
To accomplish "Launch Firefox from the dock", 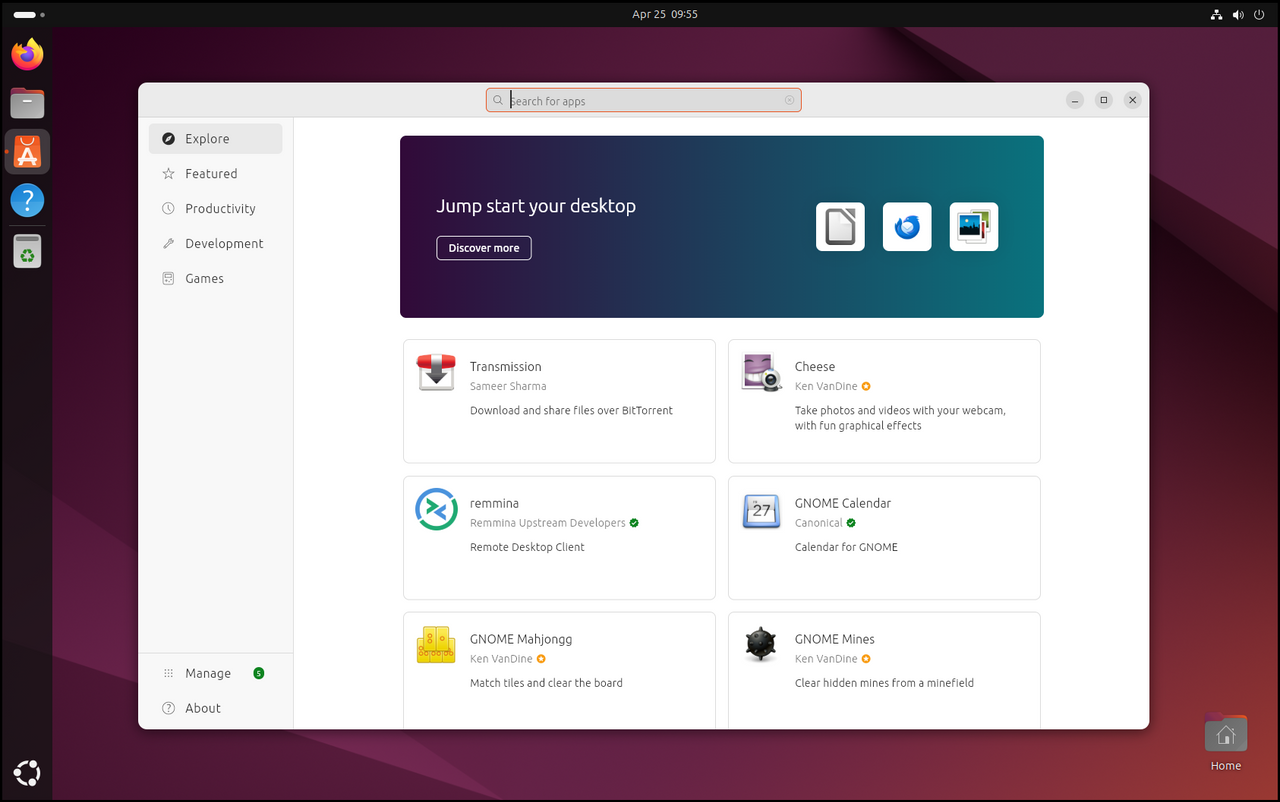I will [x=27, y=54].
